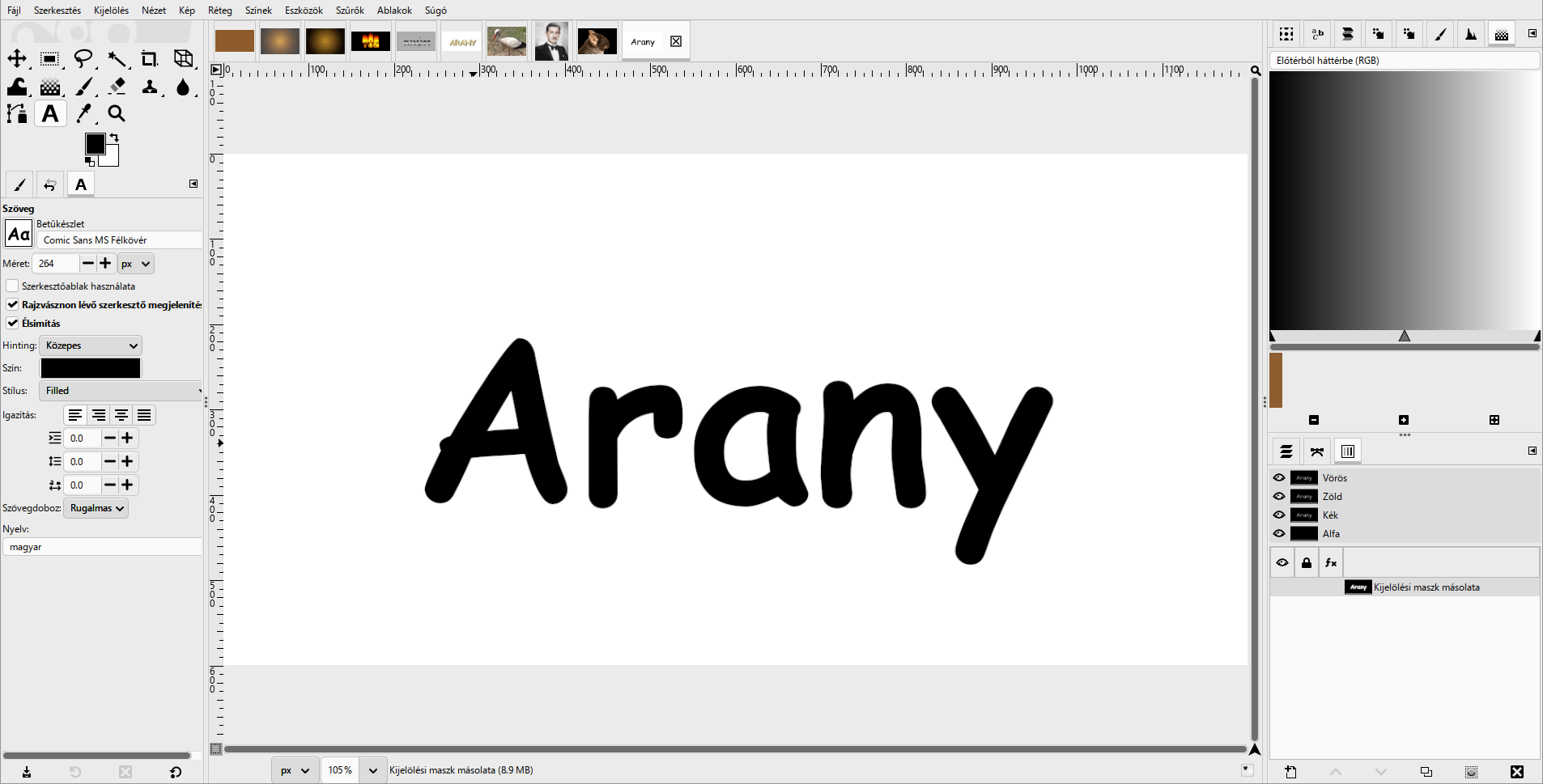1543x784 pixels.
Task: Hide the Zöld channel
Action: point(1279,496)
